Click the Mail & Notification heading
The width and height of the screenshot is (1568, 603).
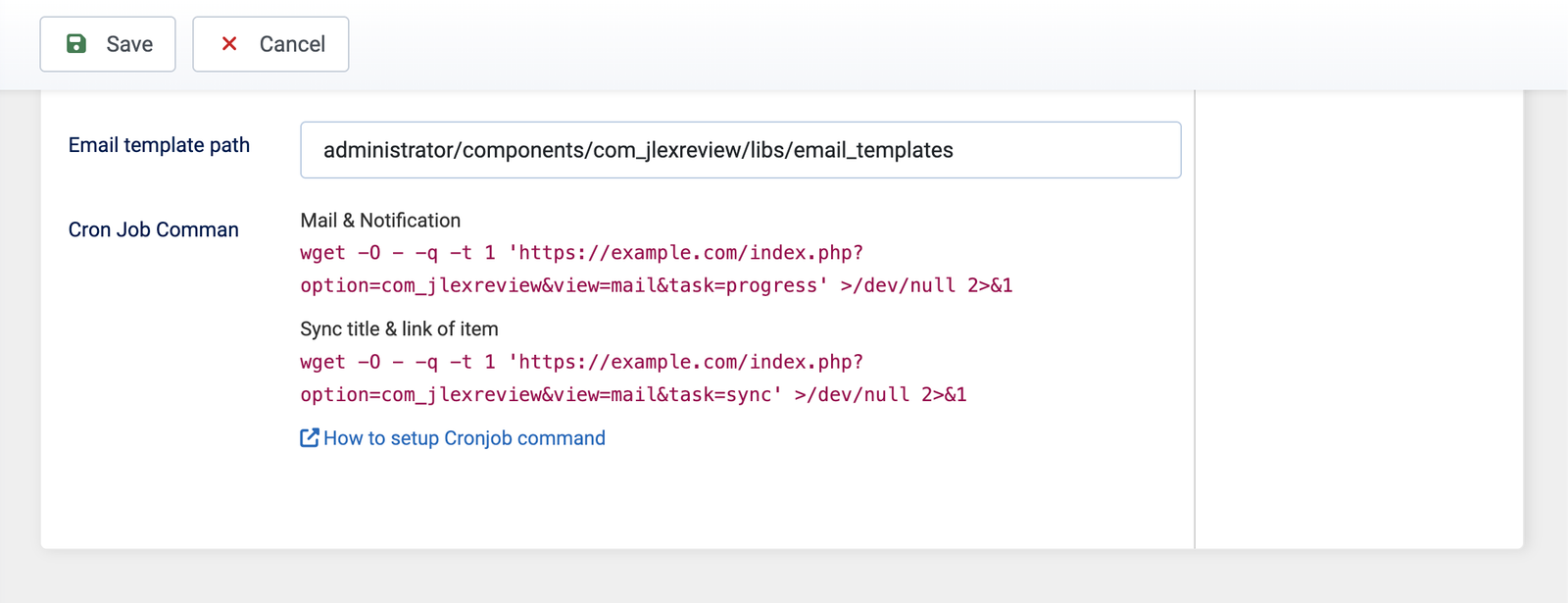[380, 220]
